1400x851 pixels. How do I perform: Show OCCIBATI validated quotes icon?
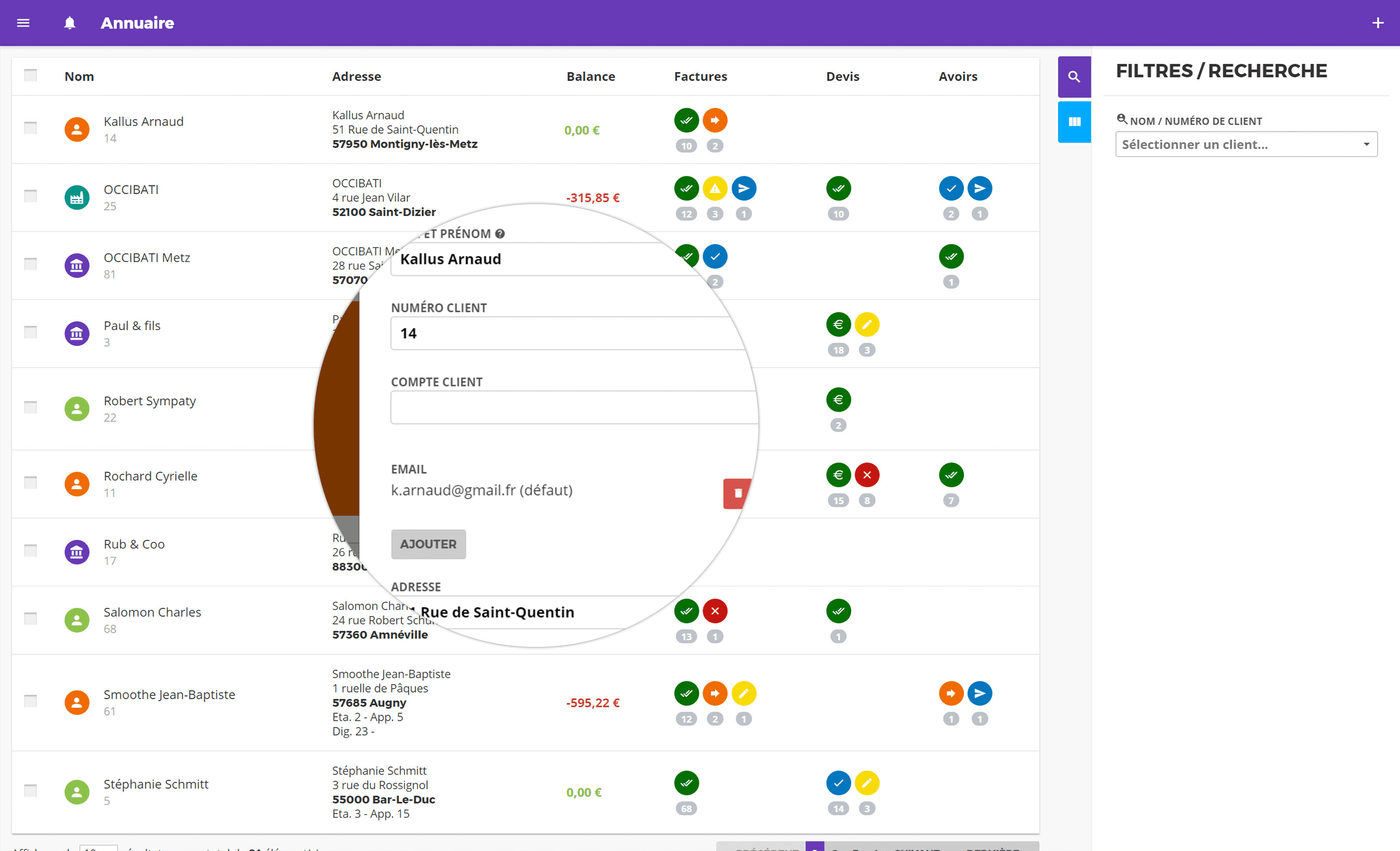point(839,189)
